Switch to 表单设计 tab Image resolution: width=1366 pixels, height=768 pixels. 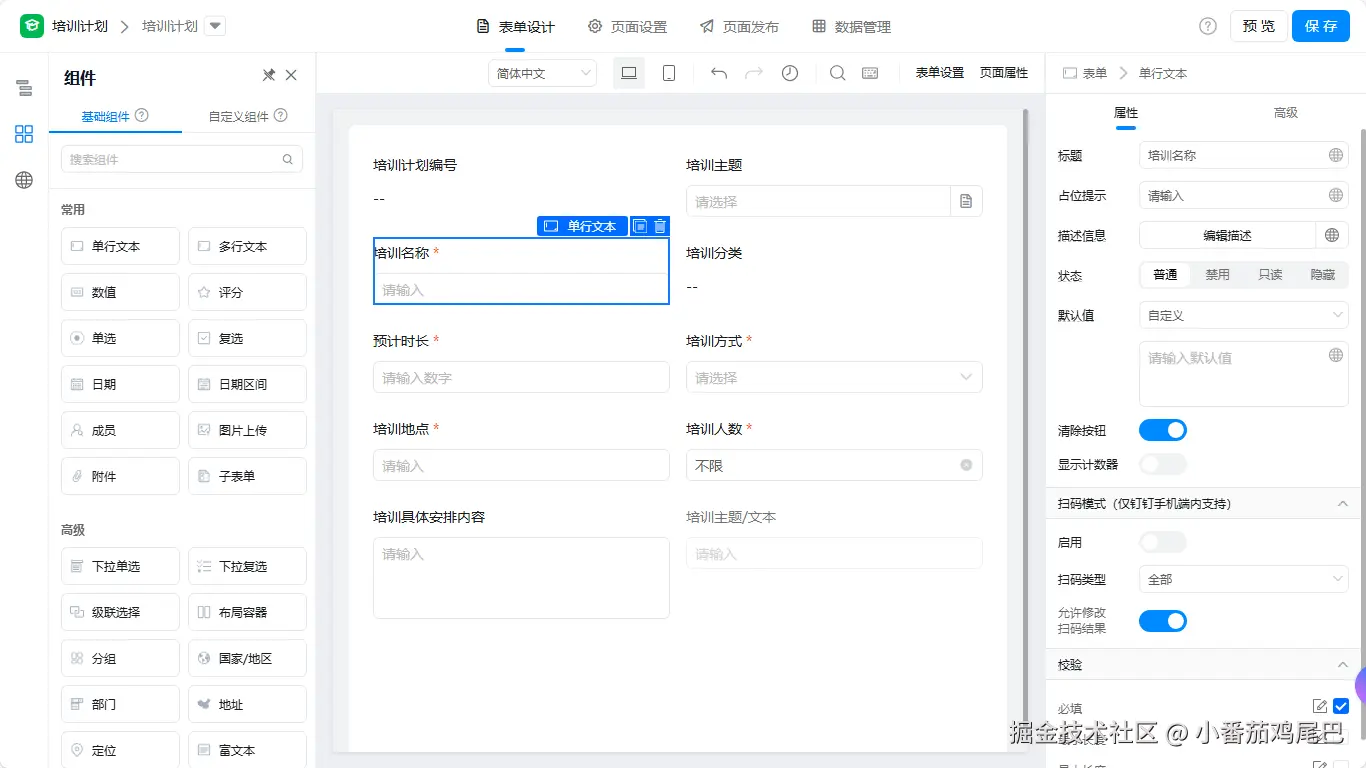tap(516, 27)
